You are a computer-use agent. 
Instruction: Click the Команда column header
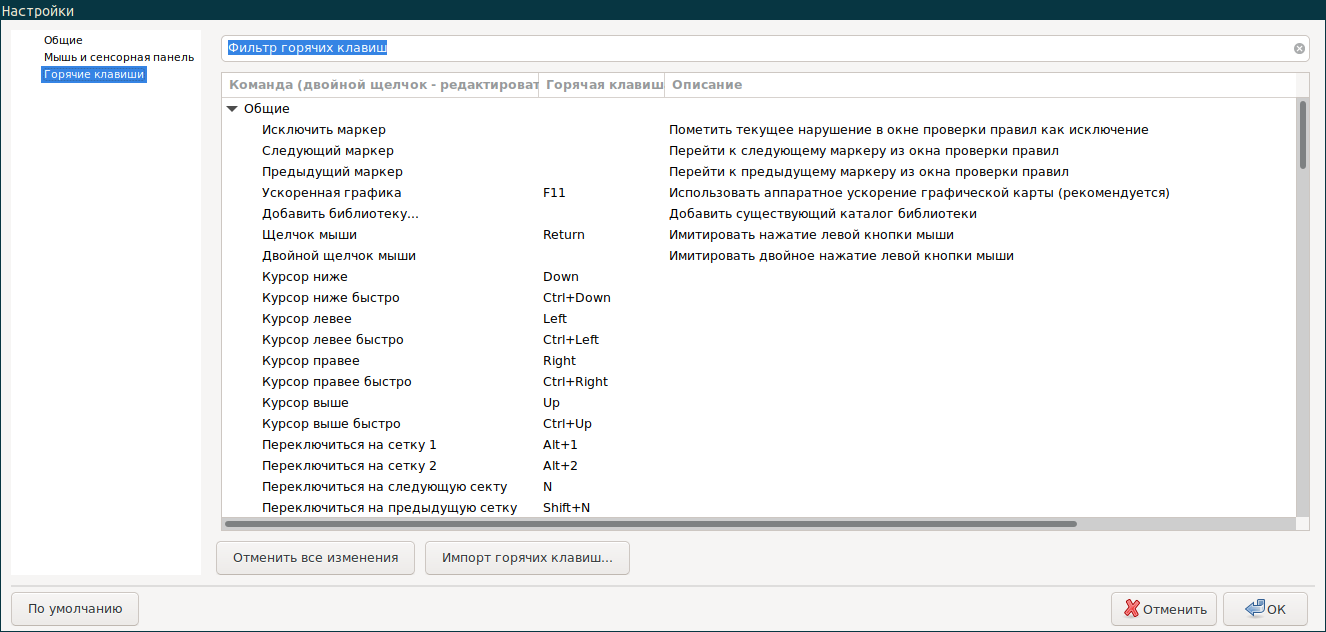pyautogui.click(x=380, y=84)
